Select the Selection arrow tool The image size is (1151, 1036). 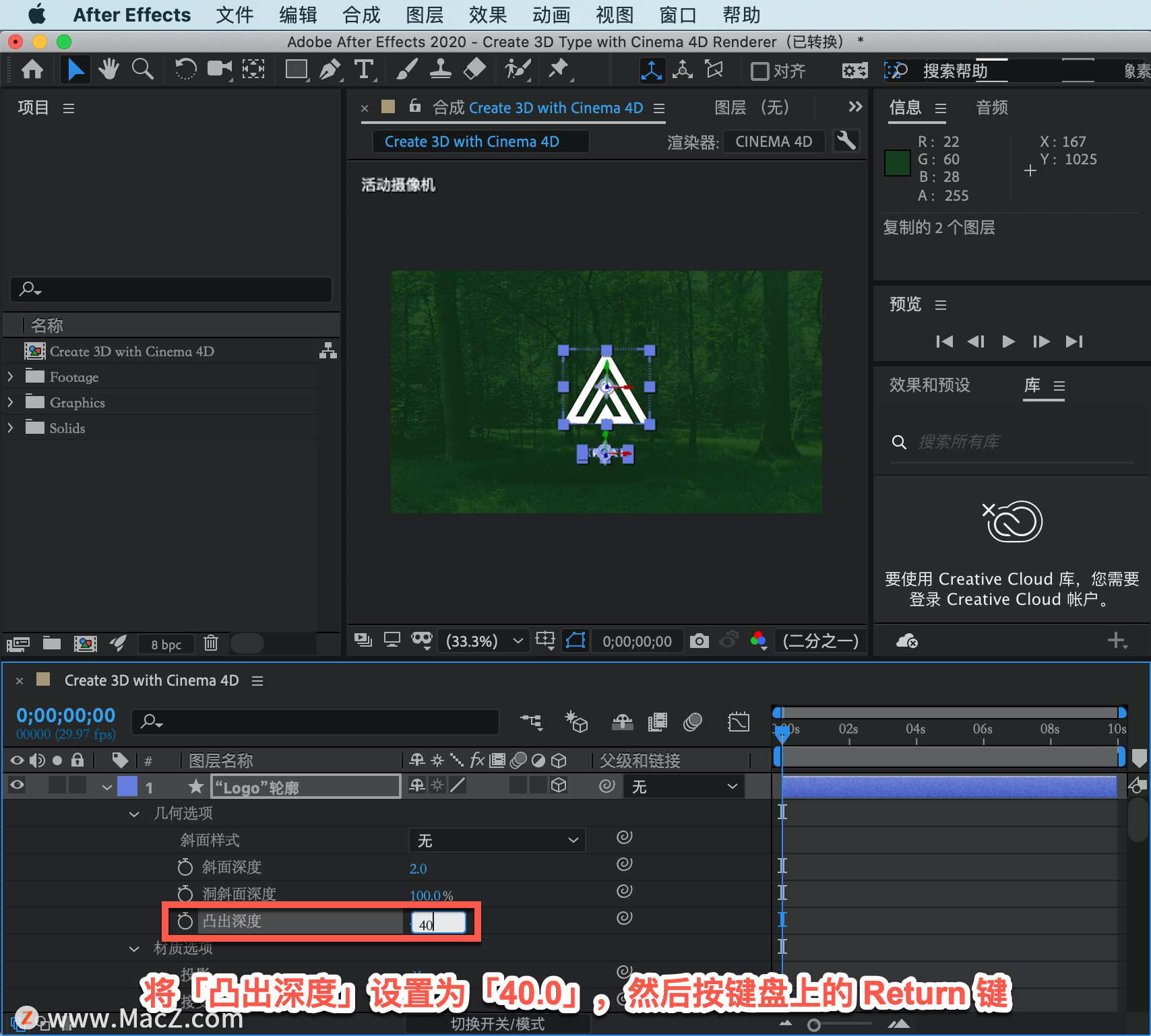pos(75,69)
